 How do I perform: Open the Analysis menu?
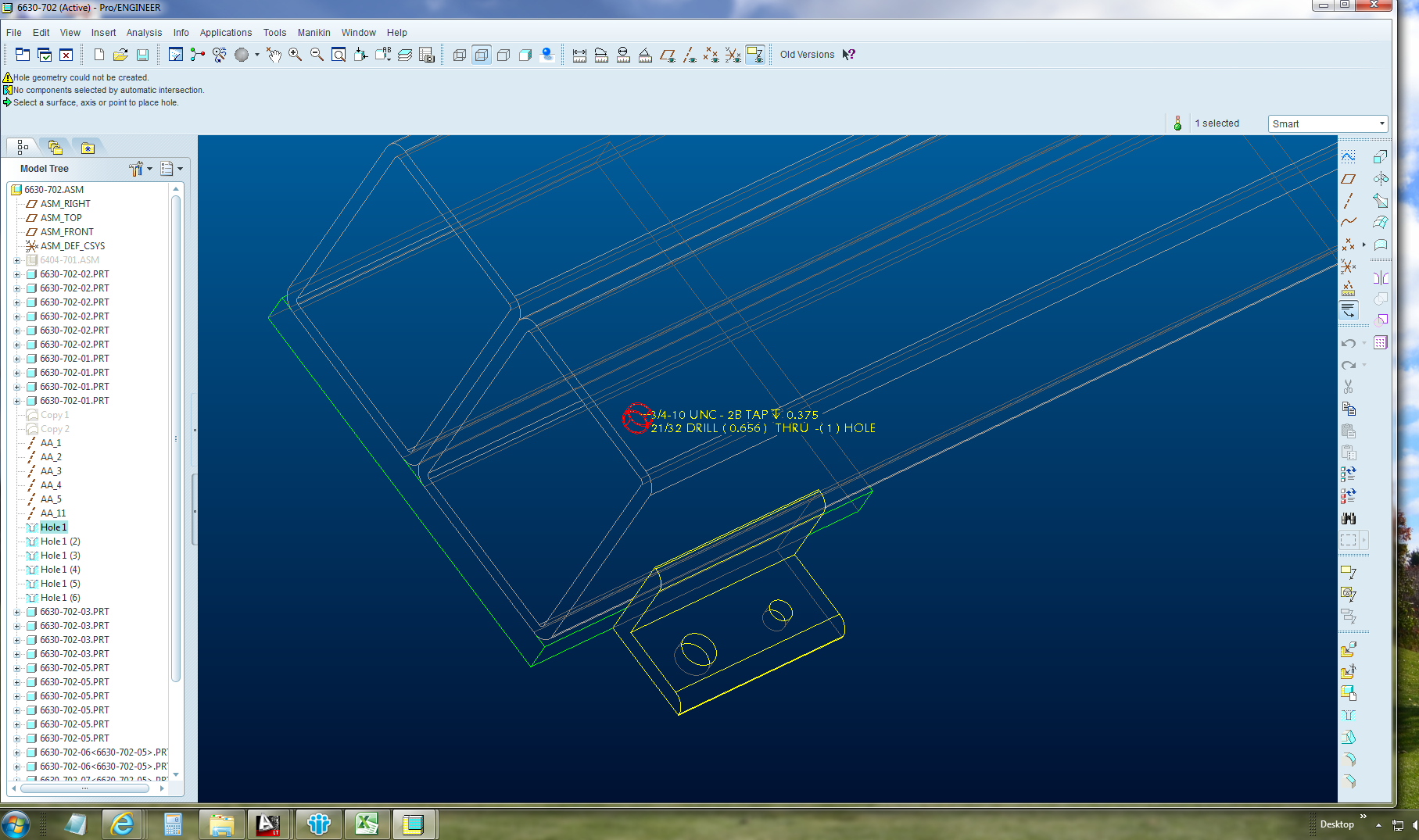(x=144, y=33)
